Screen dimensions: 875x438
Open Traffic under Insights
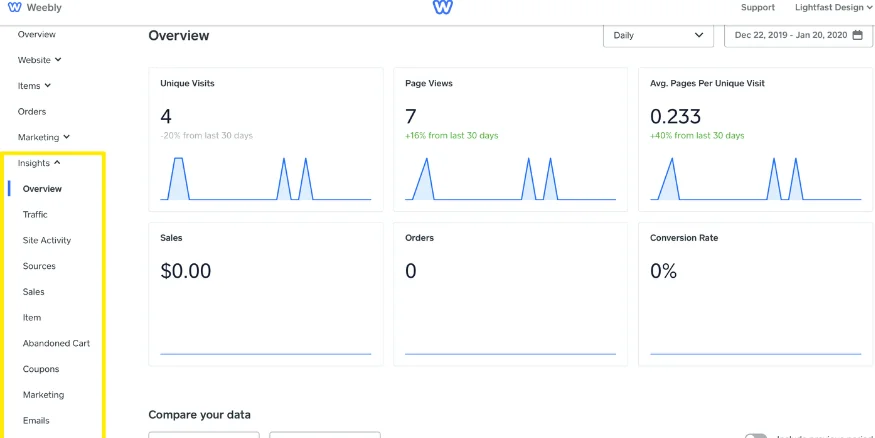(35, 214)
